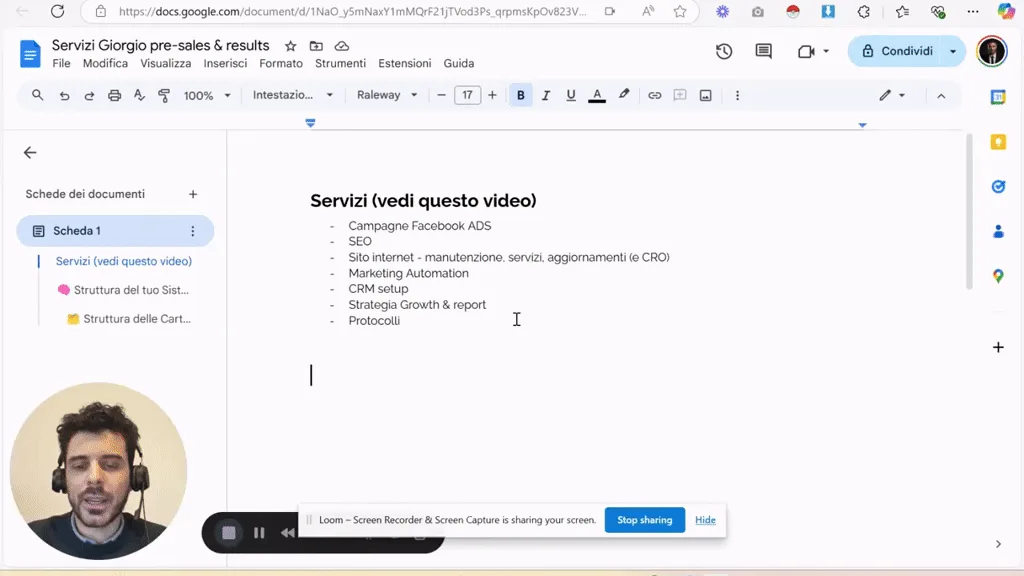Pause the Loom recording
This screenshot has height=576, width=1024.
[x=259, y=533]
